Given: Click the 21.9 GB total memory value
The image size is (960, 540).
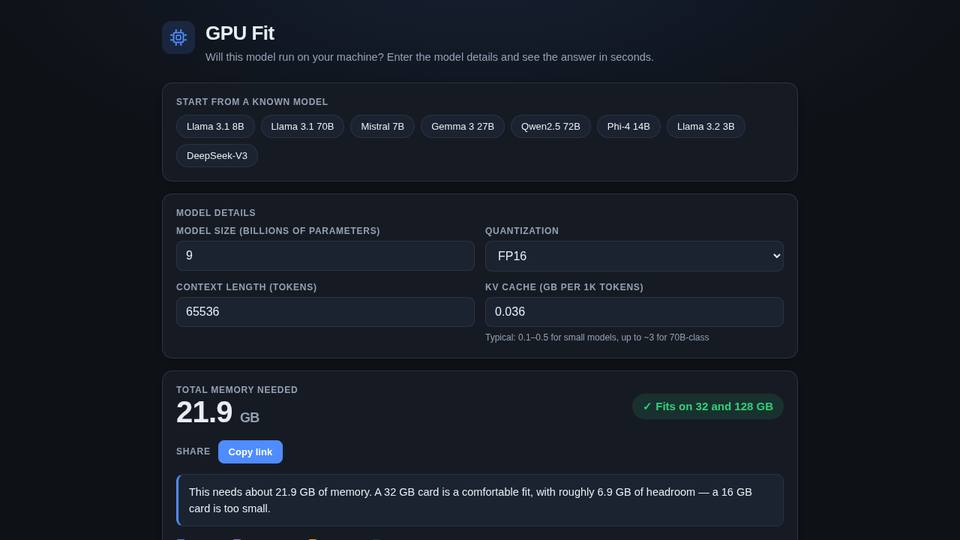Looking at the screenshot, I should coord(218,413).
